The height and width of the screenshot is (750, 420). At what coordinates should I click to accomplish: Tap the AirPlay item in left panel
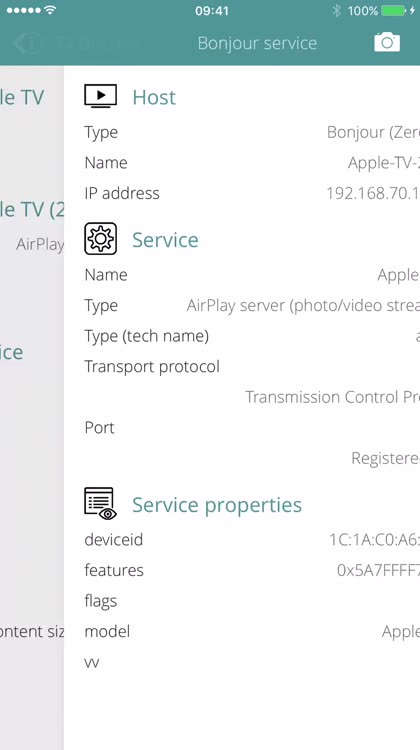40,244
